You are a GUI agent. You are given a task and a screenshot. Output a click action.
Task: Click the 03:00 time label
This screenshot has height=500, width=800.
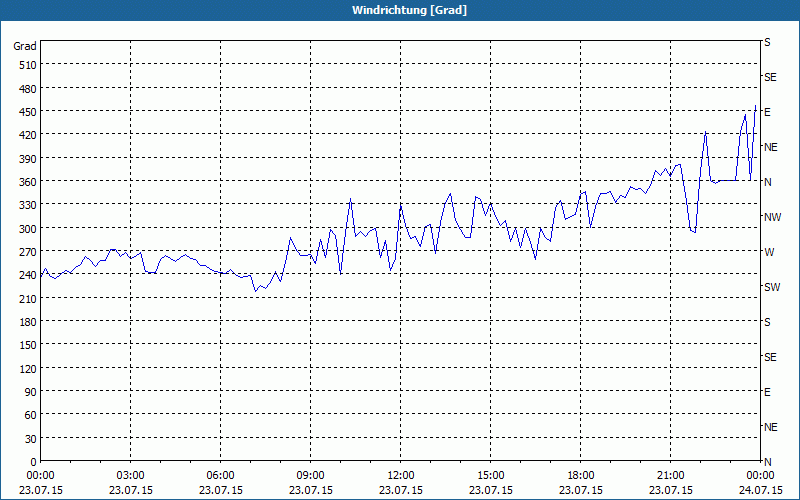131,476
